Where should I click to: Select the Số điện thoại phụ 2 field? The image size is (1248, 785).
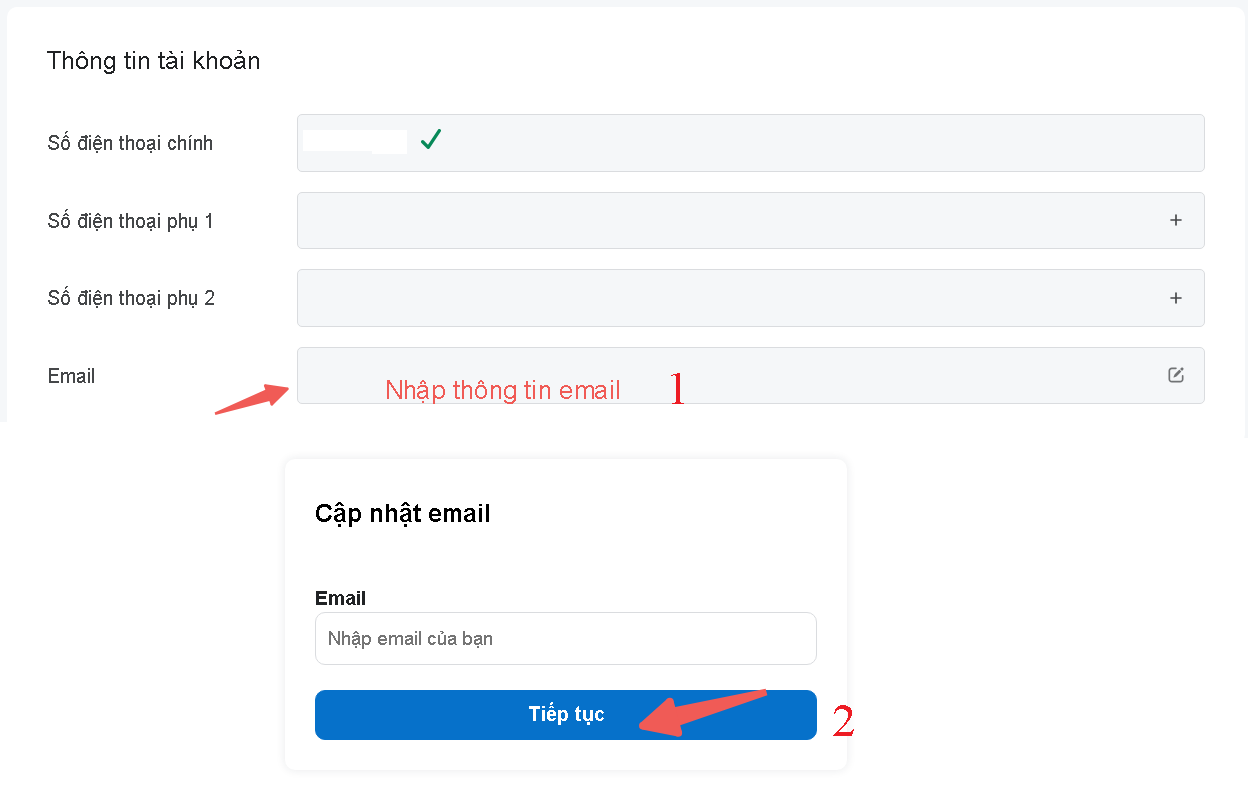coord(730,298)
